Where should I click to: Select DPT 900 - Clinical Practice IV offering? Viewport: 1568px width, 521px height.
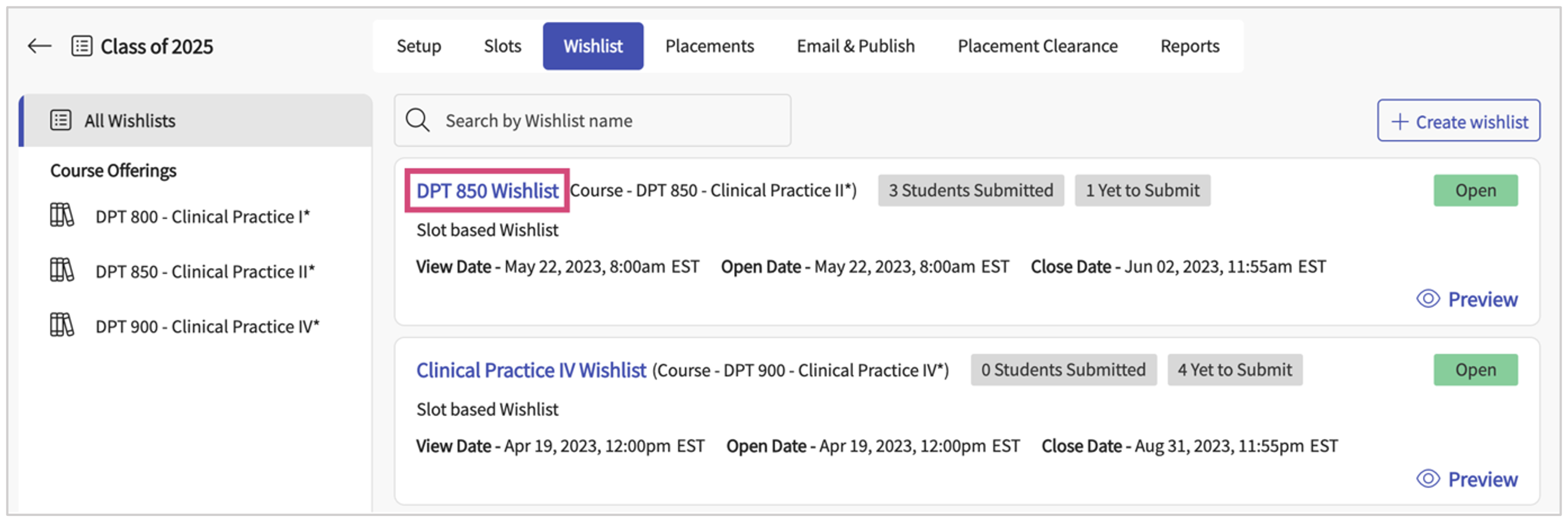(207, 327)
